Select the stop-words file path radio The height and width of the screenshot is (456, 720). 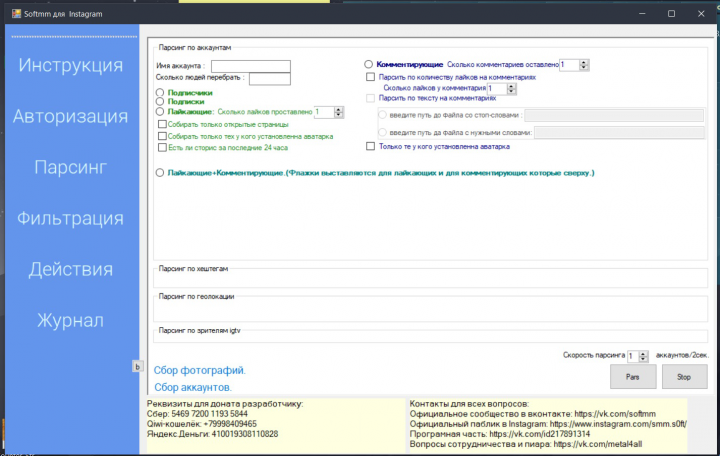(382, 115)
